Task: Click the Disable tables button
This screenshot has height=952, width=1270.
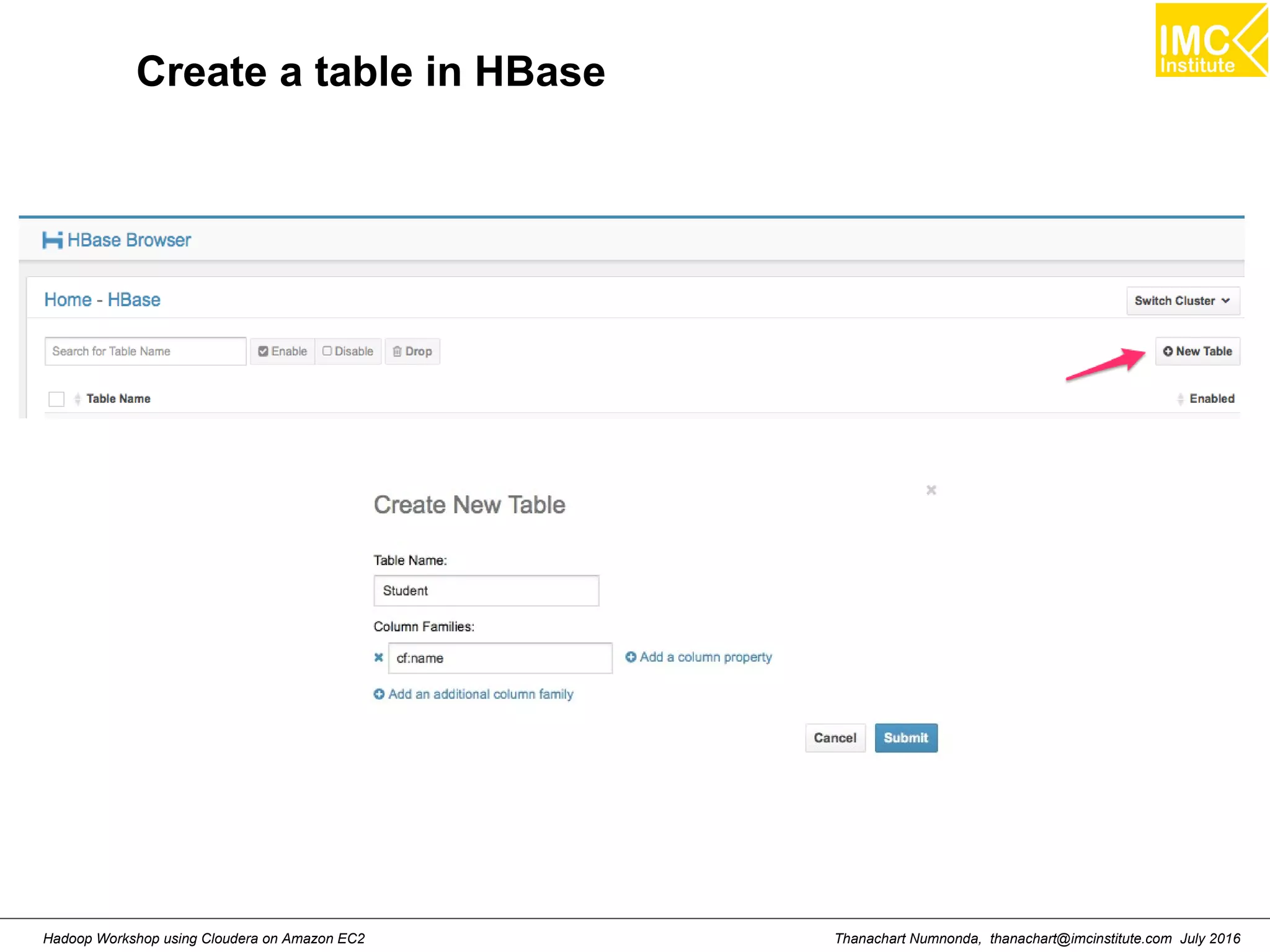Action: click(x=348, y=351)
